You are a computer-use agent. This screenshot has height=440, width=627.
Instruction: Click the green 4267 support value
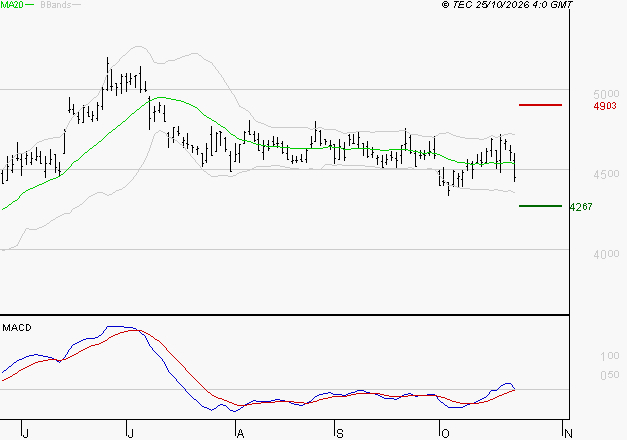(581, 207)
